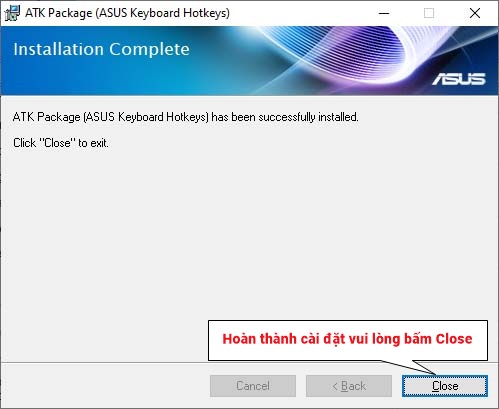The height and width of the screenshot is (409, 499).
Task: Click the callout's pointer tail above Close
Action: [413, 367]
